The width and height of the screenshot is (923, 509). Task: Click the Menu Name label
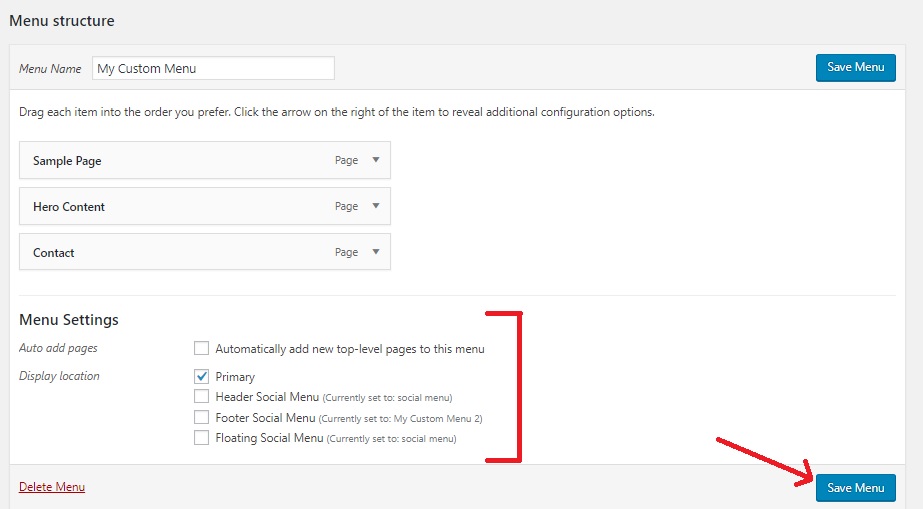tap(50, 69)
